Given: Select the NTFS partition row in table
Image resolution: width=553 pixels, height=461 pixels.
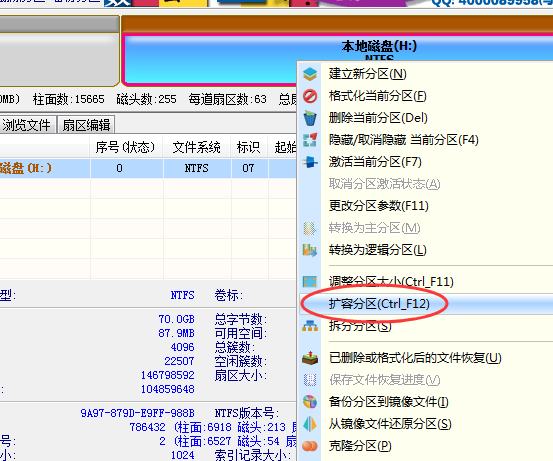Looking at the screenshot, I should click(148, 168).
